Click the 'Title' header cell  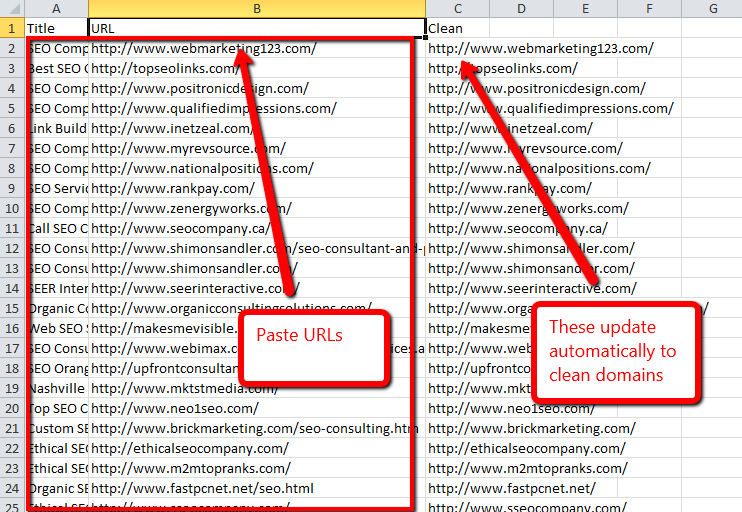tap(56, 28)
